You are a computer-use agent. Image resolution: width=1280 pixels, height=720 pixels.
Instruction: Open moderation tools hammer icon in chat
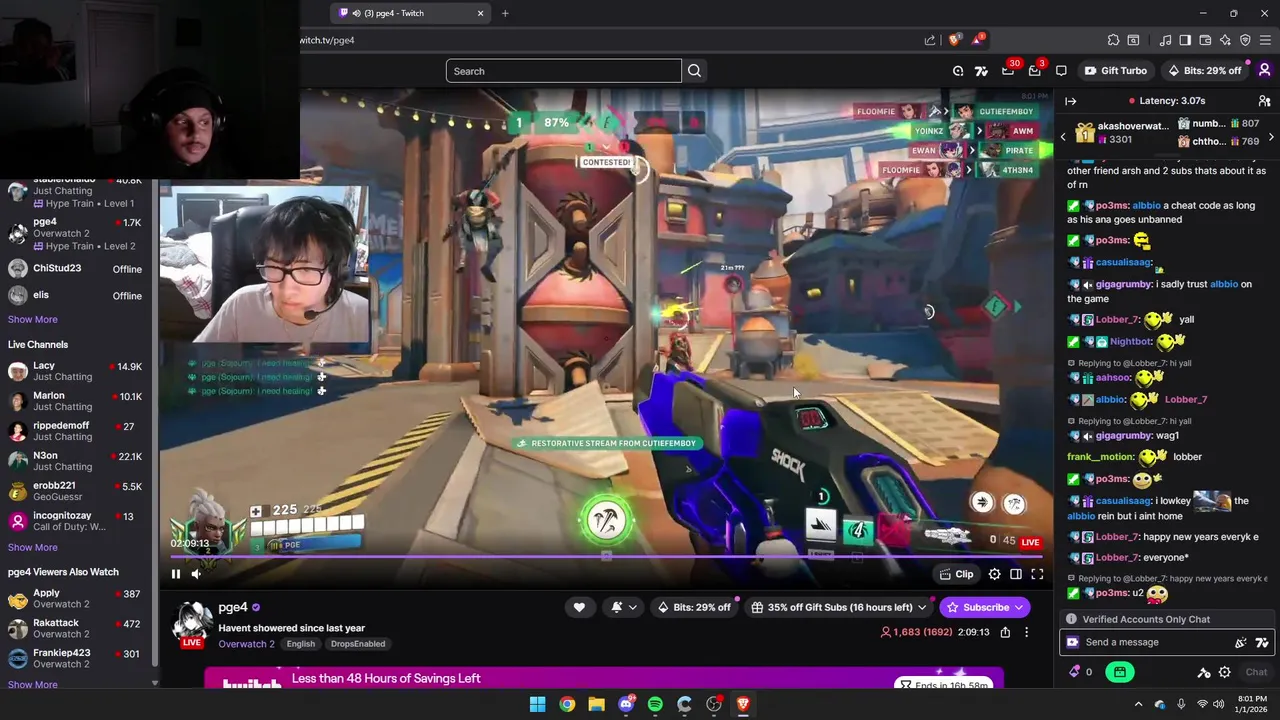[1204, 673]
